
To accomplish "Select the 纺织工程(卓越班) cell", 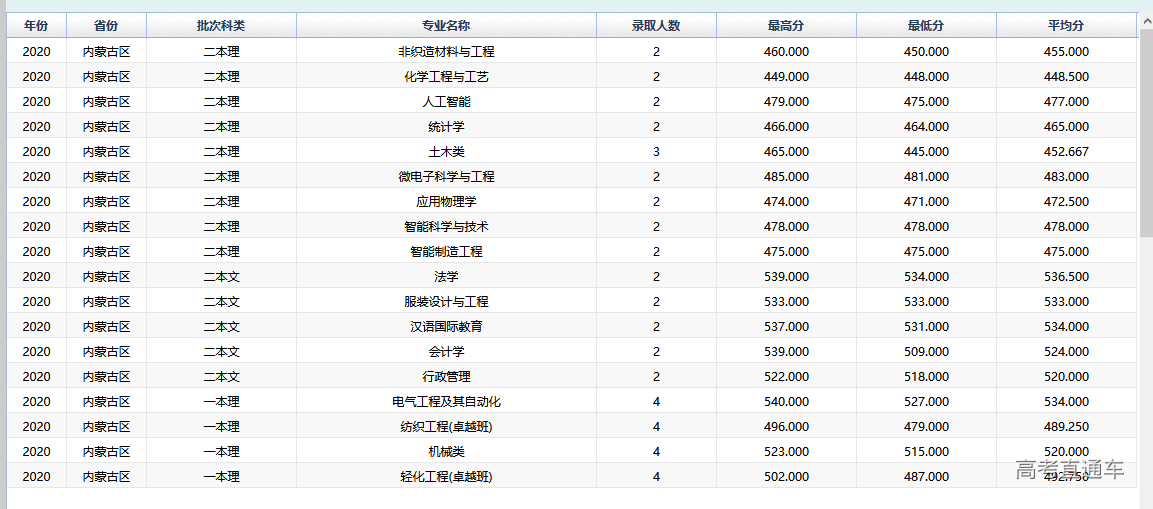I will pos(446,426).
